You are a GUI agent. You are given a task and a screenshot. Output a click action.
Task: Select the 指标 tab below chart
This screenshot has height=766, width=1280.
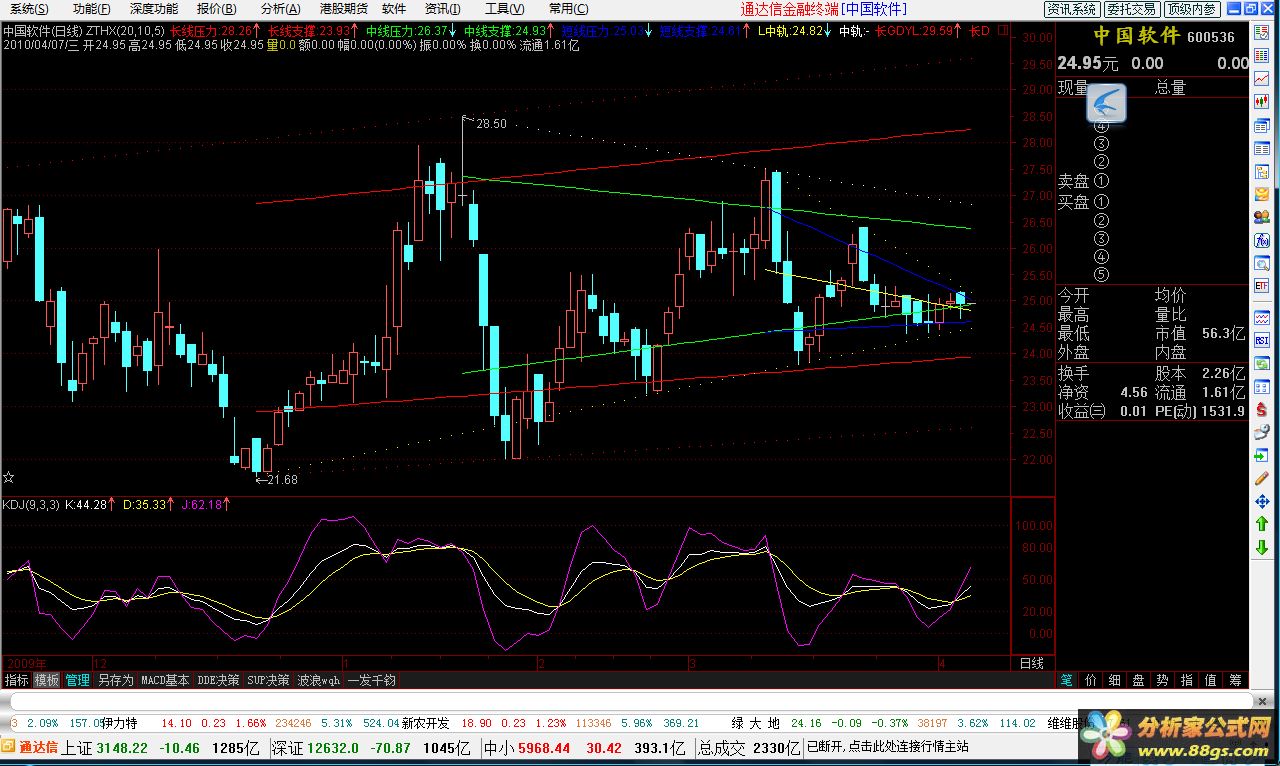(x=16, y=680)
